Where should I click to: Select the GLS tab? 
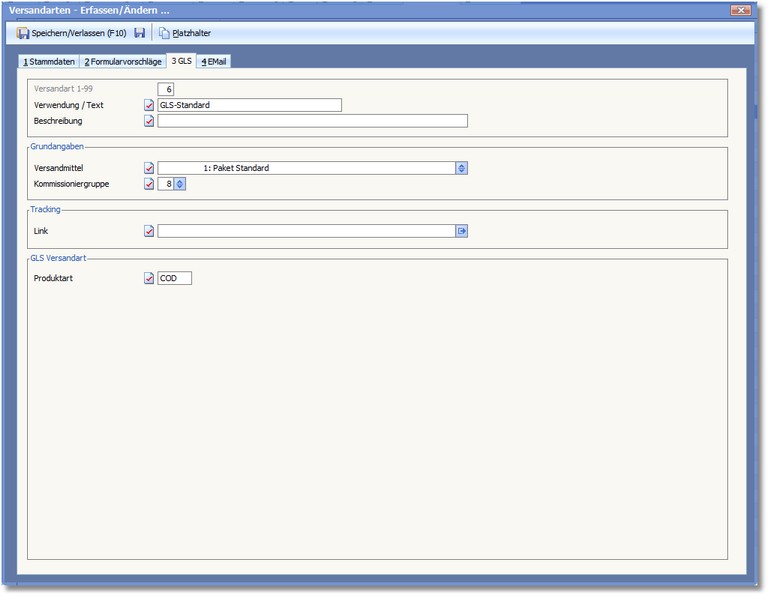(181, 61)
